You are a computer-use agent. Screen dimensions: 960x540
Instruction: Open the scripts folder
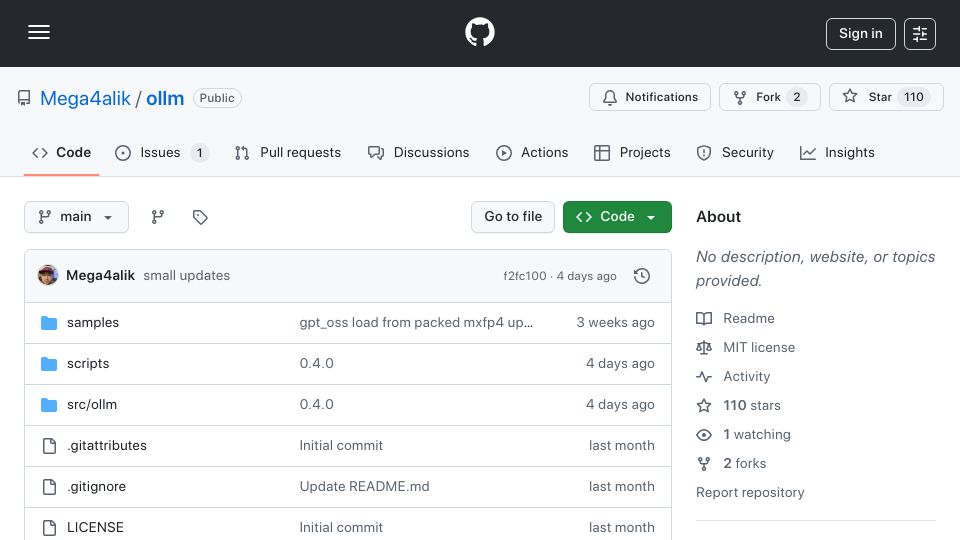click(x=88, y=364)
